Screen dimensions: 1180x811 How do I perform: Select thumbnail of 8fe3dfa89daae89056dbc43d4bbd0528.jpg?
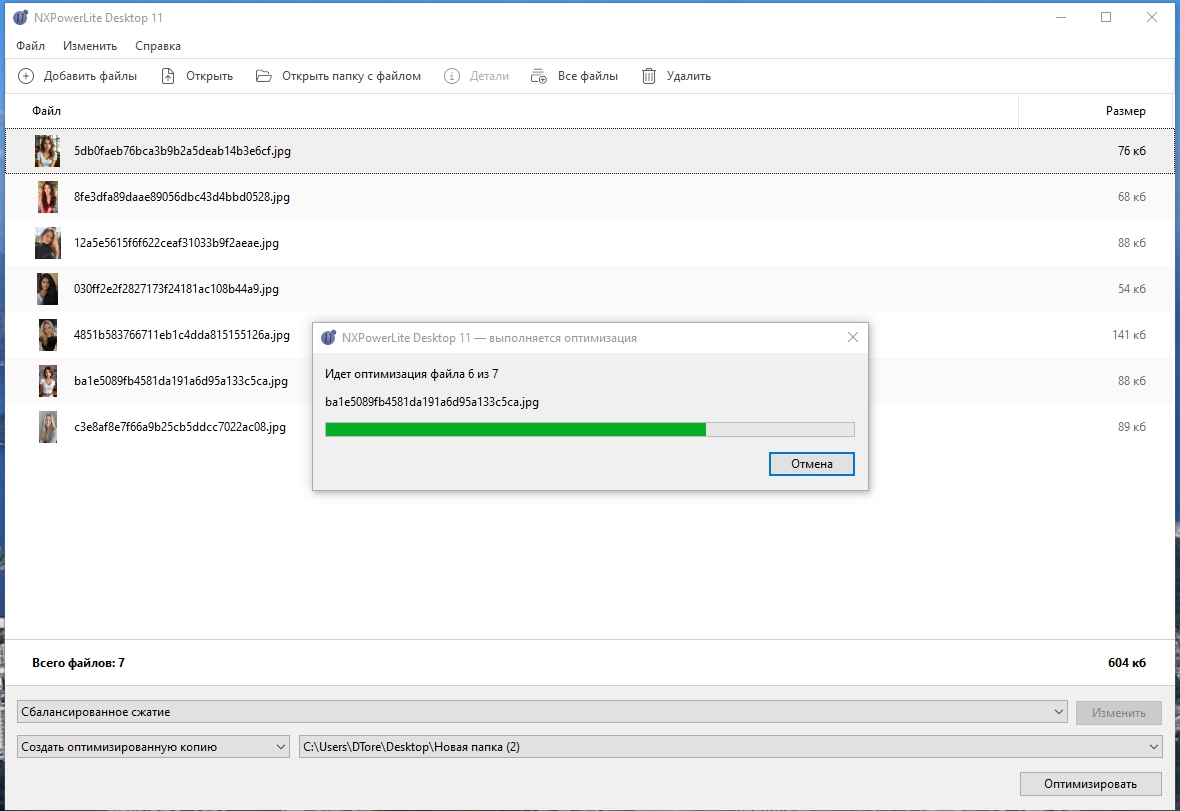tap(47, 197)
